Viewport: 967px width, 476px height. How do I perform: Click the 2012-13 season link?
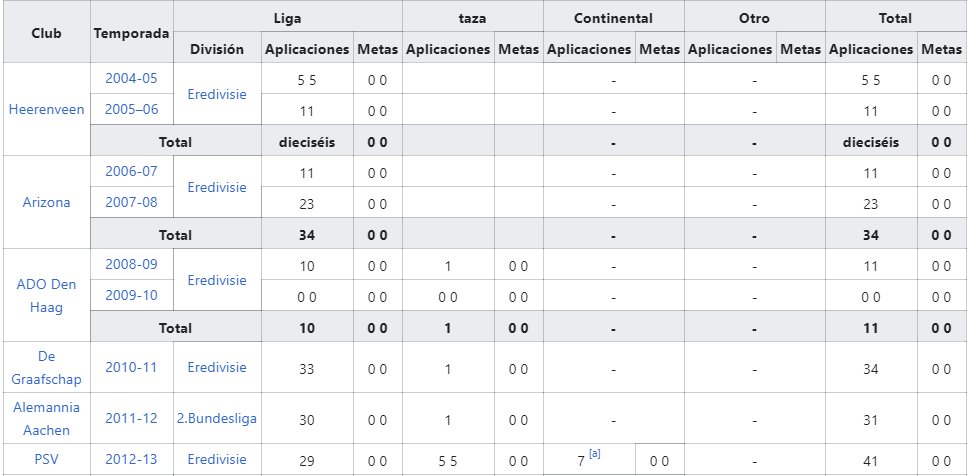(131, 459)
